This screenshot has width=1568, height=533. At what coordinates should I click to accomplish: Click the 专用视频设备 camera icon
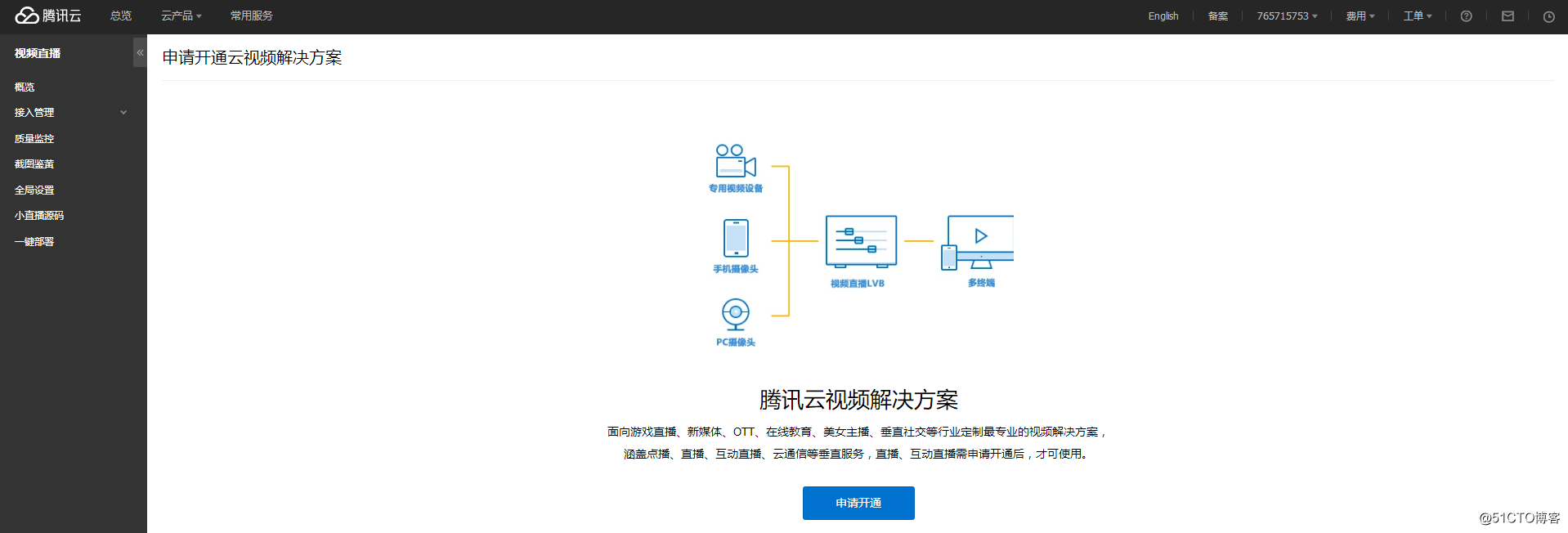tap(736, 161)
